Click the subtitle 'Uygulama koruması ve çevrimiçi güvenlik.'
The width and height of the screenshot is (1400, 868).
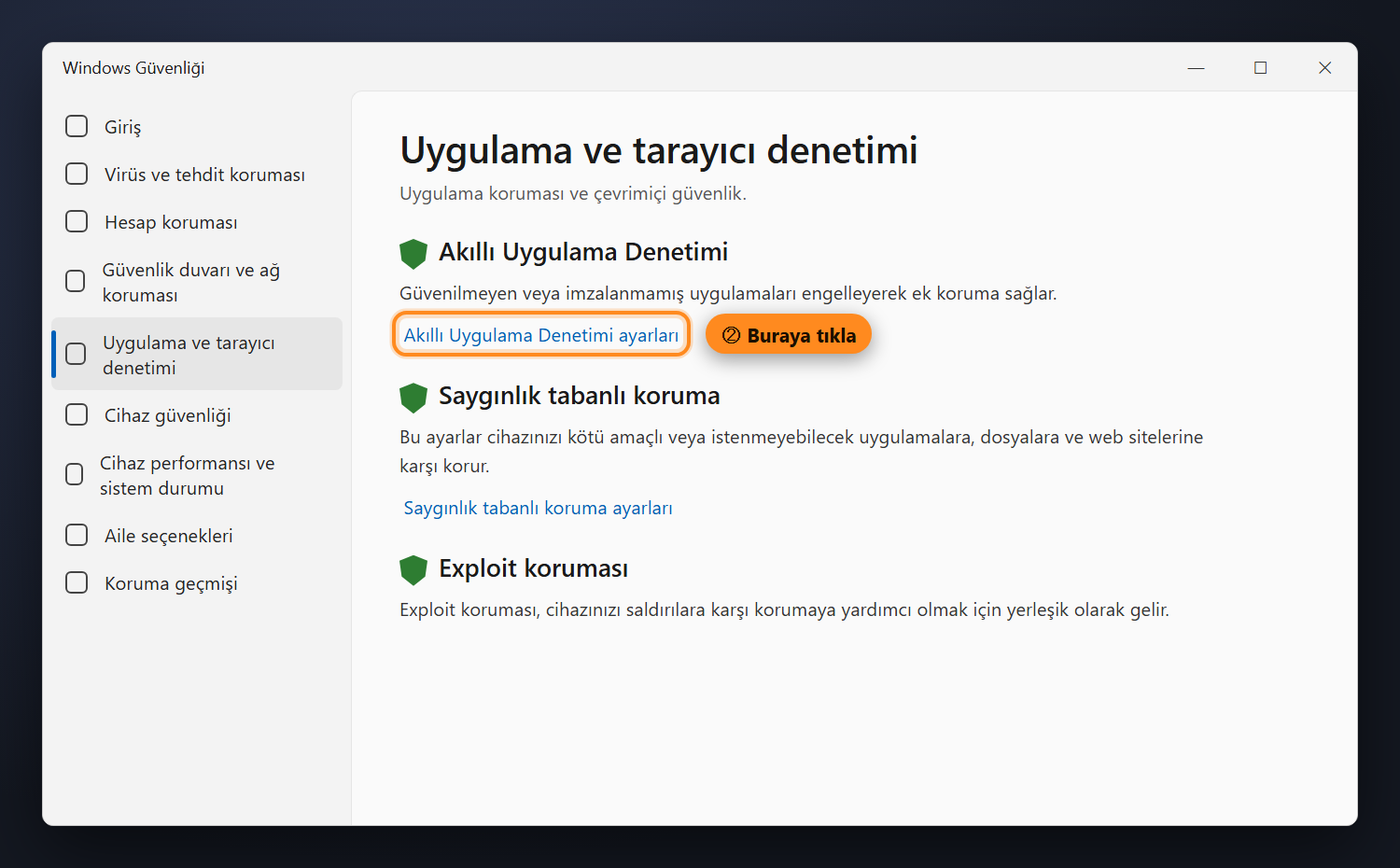point(573,193)
